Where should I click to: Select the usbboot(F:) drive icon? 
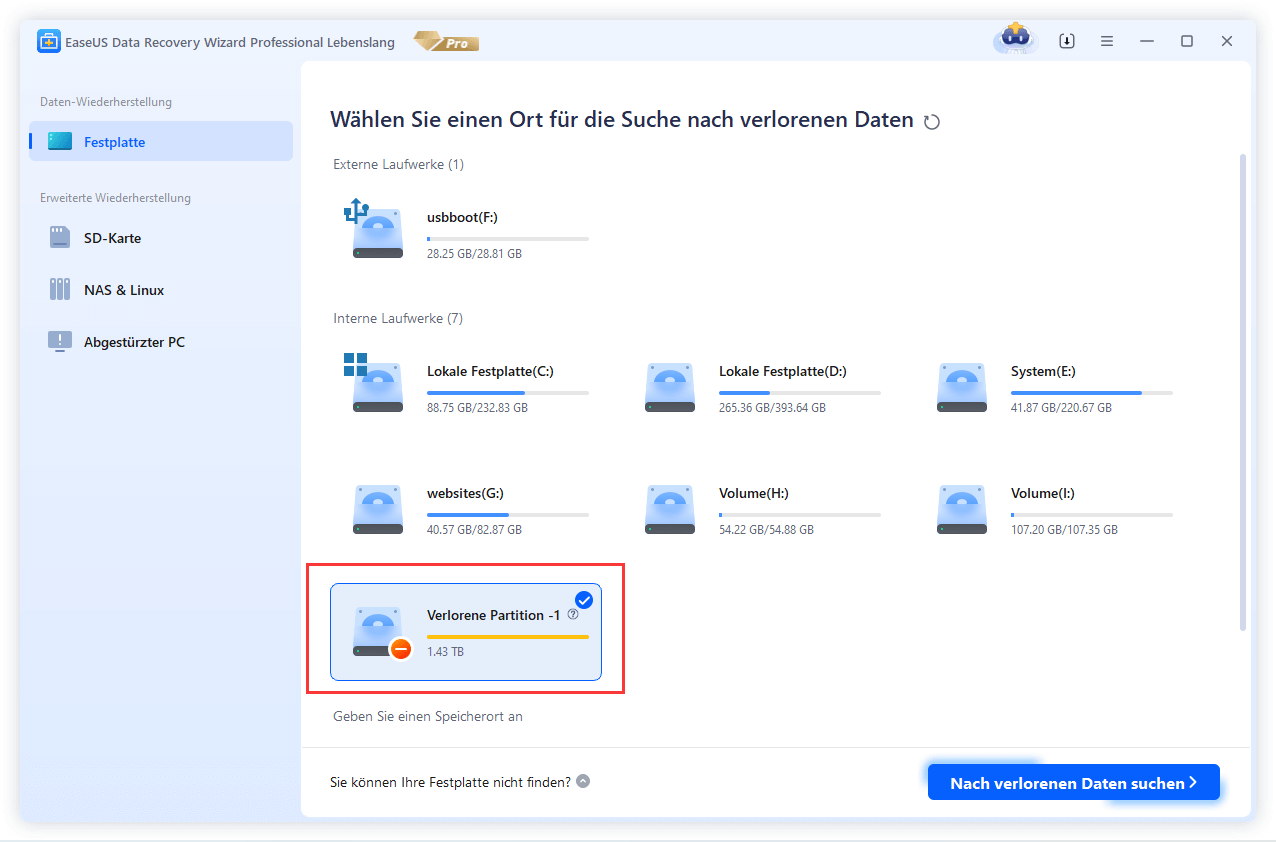[375, 230]
